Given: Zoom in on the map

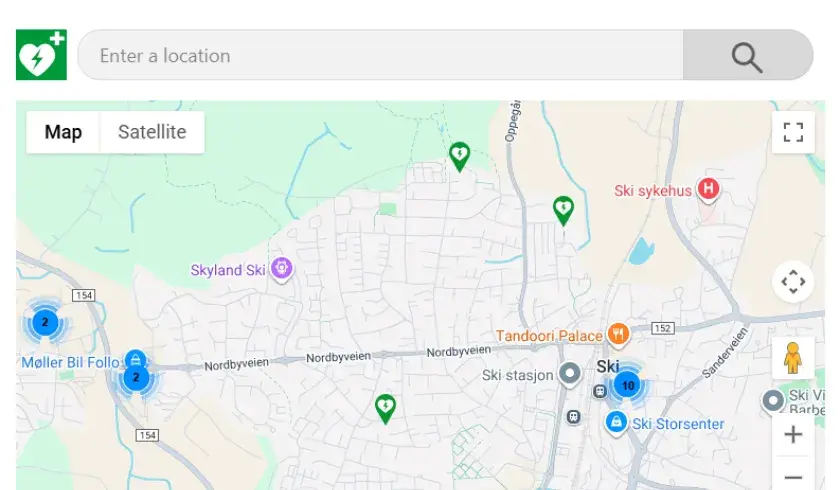Looking at the screenshot, I should coord(793,434).
